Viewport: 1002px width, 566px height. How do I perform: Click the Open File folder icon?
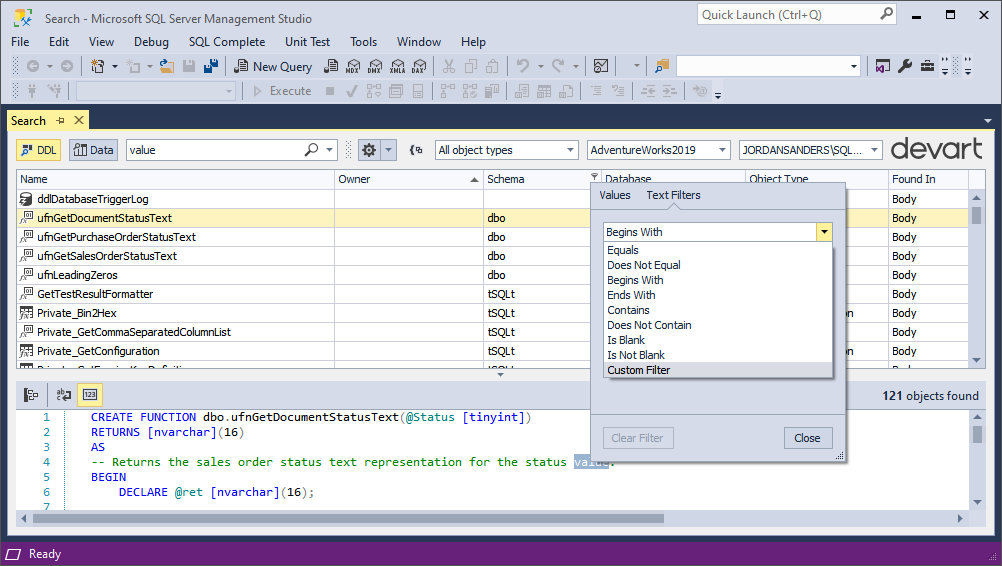(x=167, y=66)
